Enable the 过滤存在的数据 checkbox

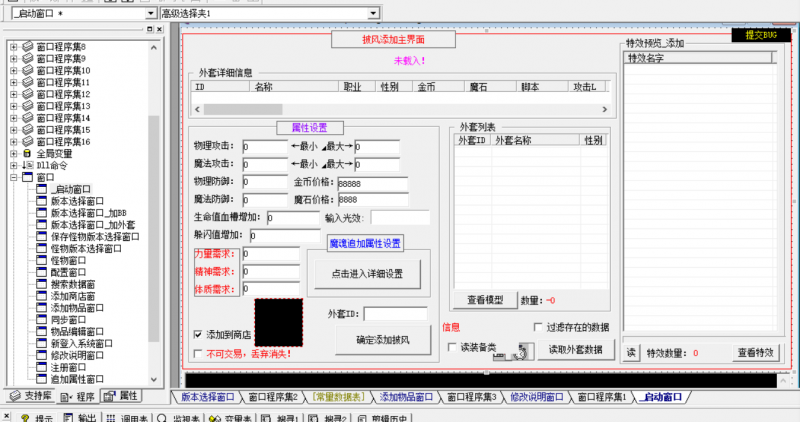coord(538,327)
